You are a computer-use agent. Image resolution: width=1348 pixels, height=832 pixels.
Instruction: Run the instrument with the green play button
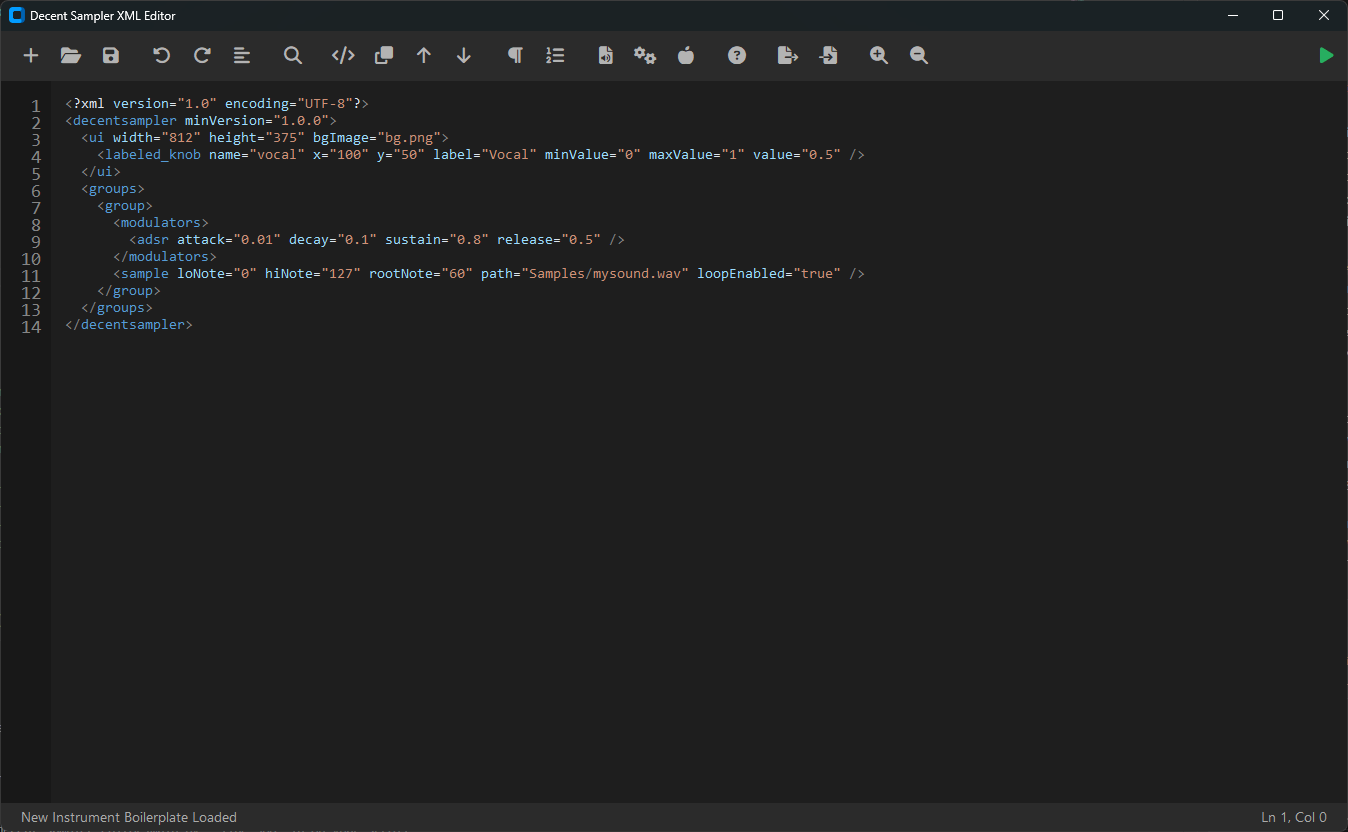click(x=1326, y=56)
